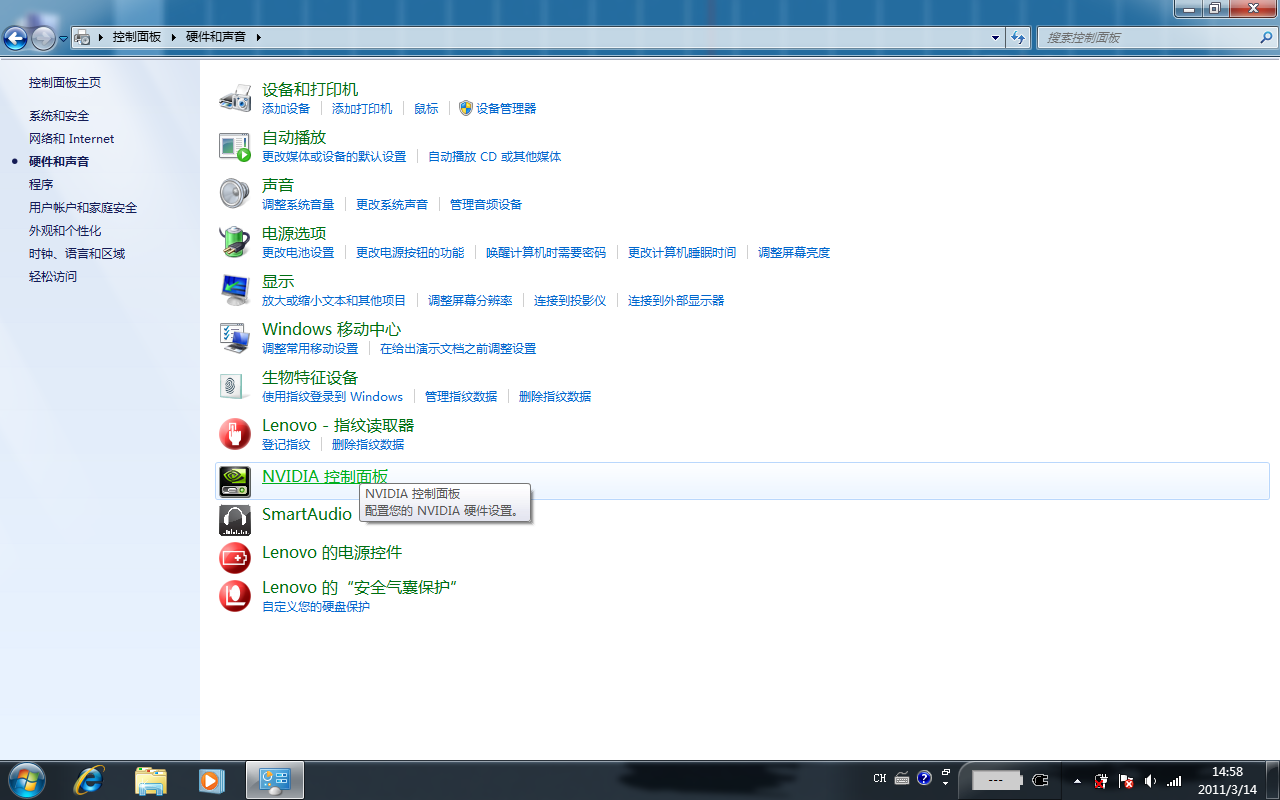This screenshot has width=1280, height=800.
Task: Click the tray volume speaker icon
Action: [x=1150, y=780]
